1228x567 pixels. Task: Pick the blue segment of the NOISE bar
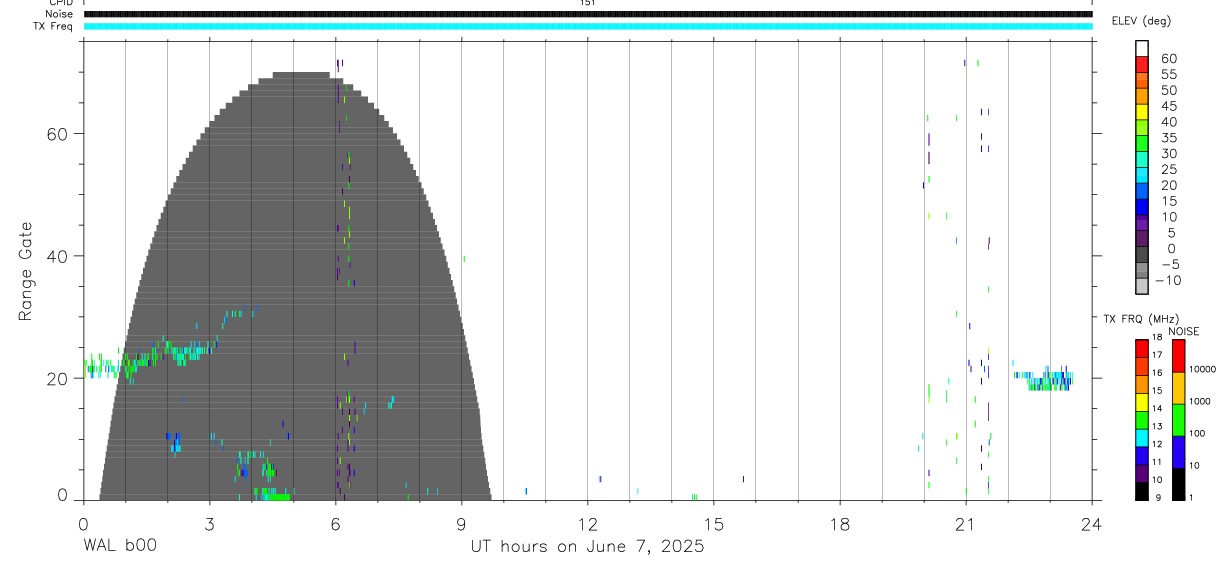[1178, 451]
